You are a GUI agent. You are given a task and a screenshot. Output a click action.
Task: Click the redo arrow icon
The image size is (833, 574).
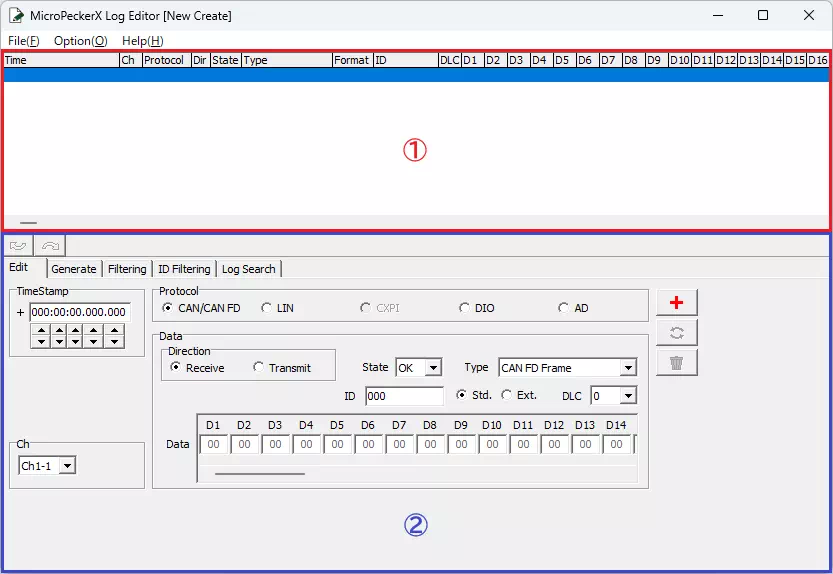49,245
